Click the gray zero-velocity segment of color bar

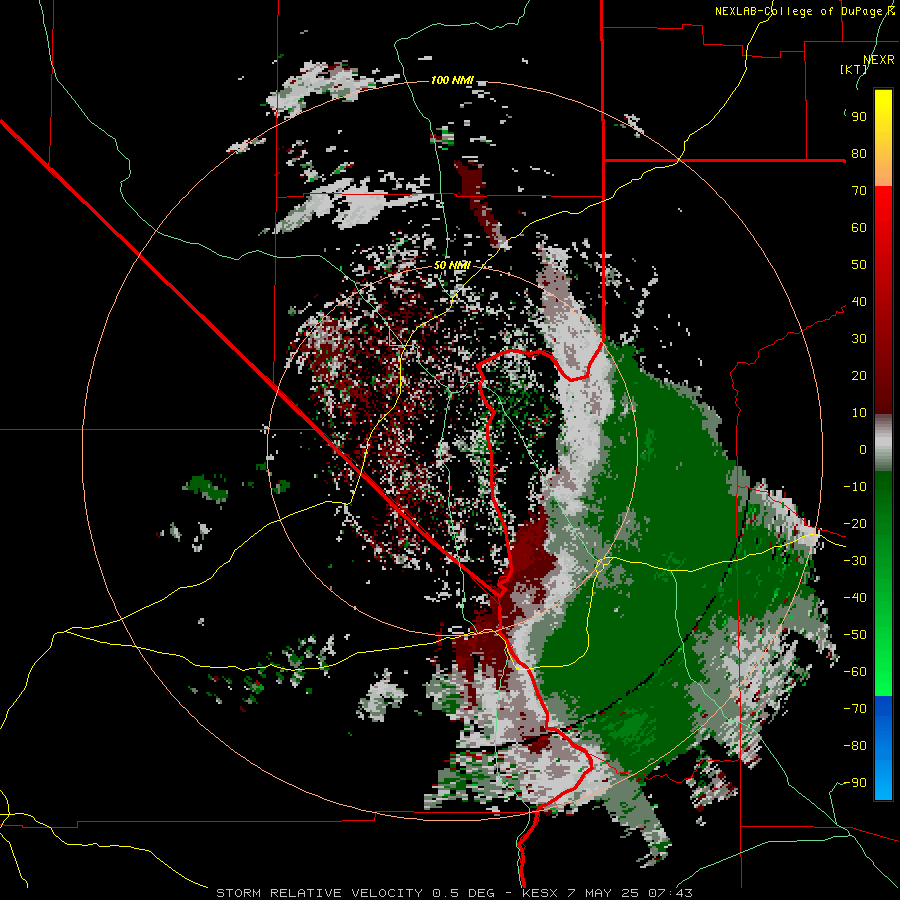pyautogui.click(x=883, y=443)
